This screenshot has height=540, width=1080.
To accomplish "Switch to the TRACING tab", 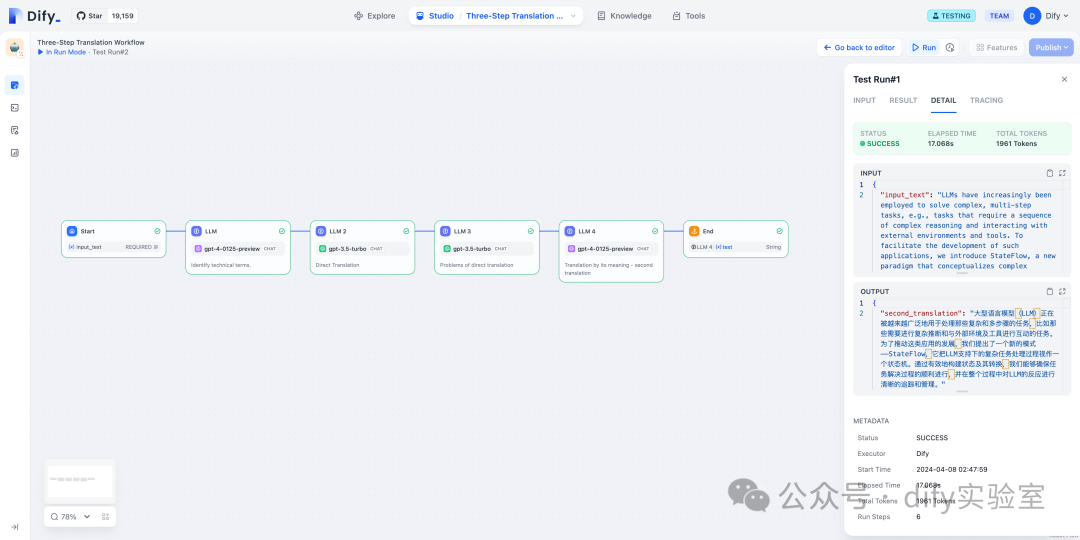I will point(986,101).
